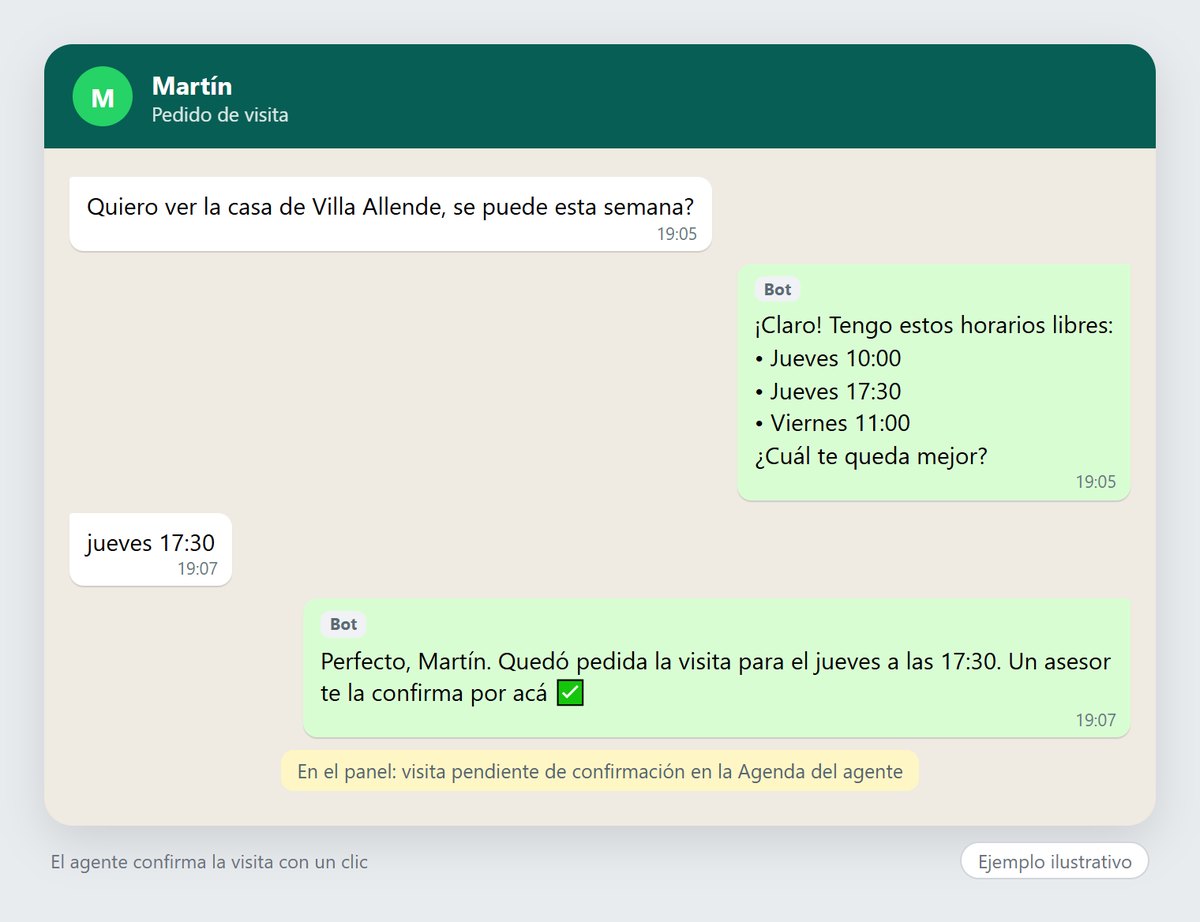Click the 19:07 timestamp under 'jueves 17:30'
The height and width of the screenshot is (922, 1200).
pyautogui.click(x=198, y=569)
